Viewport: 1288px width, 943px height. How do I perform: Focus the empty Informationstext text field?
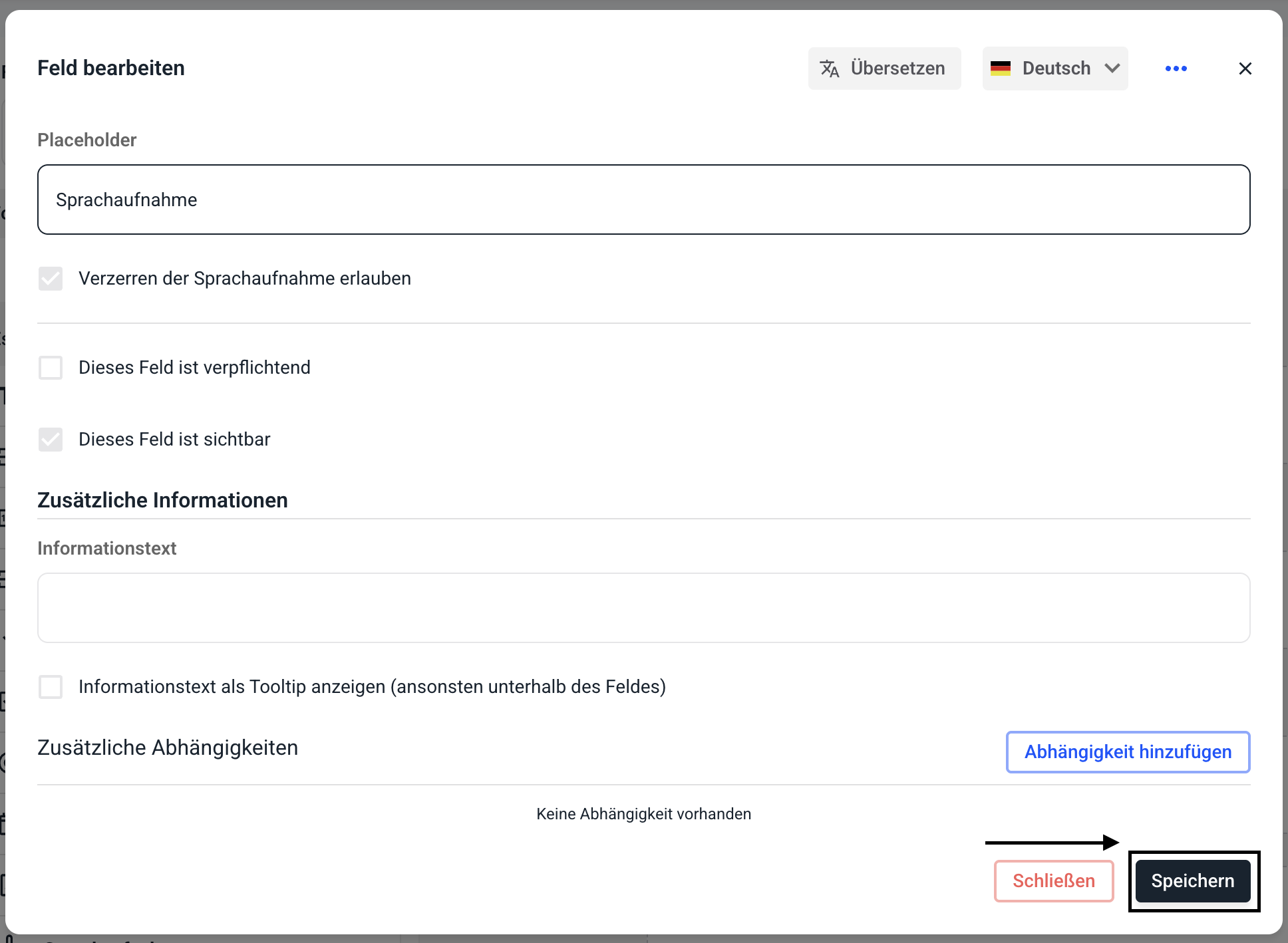(643, 608)
